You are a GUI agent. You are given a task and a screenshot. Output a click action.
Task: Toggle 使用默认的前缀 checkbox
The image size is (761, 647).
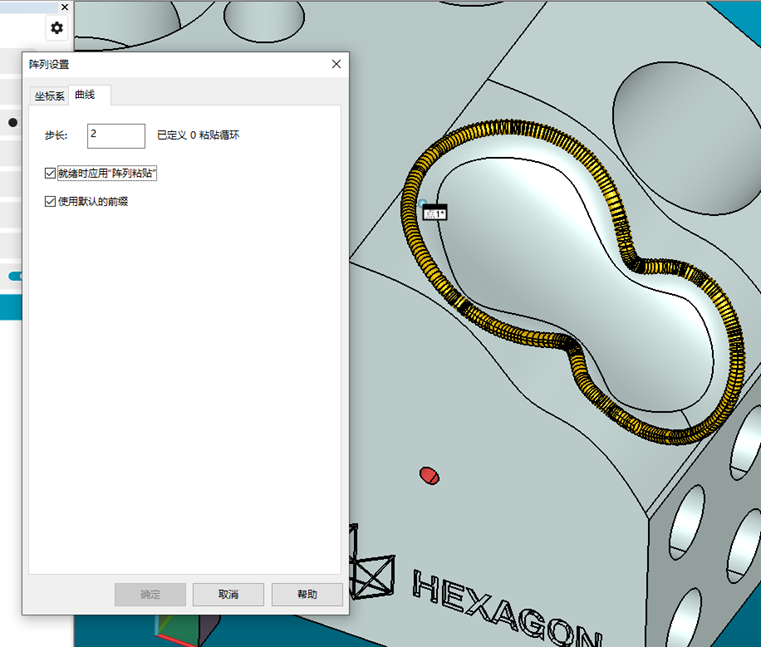click(x=51, y=201)
